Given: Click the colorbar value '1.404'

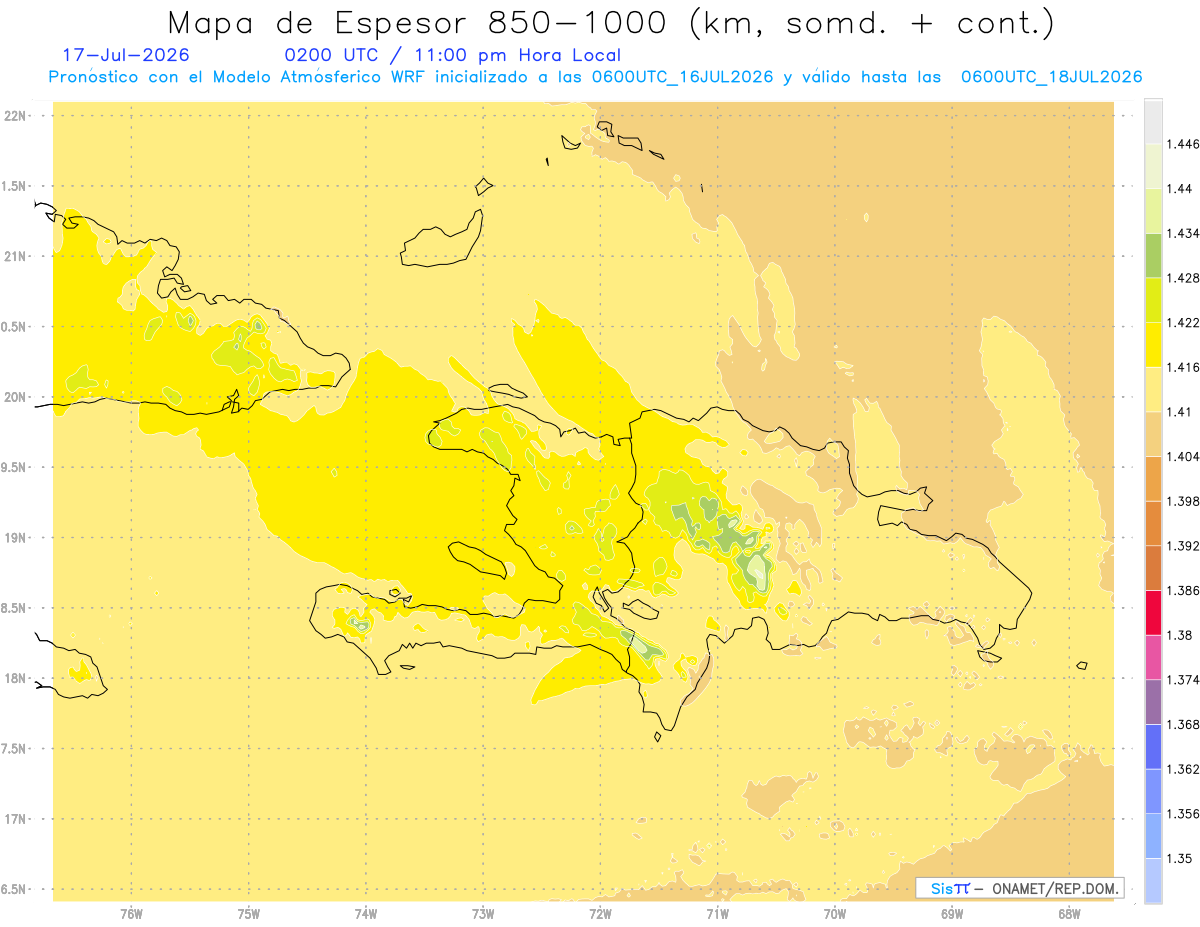Looking at the screenshot, I should (1183, 456).
